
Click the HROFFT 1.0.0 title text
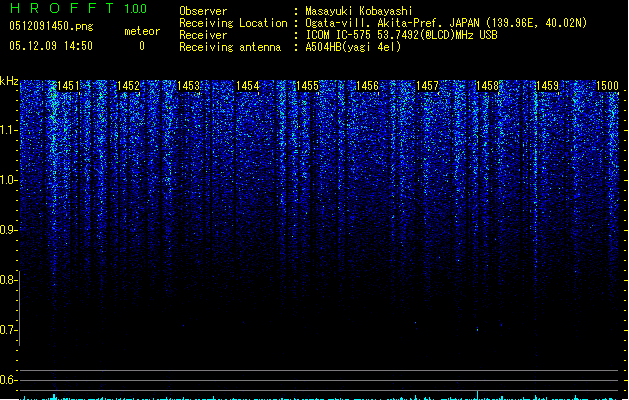coord(78,8)
